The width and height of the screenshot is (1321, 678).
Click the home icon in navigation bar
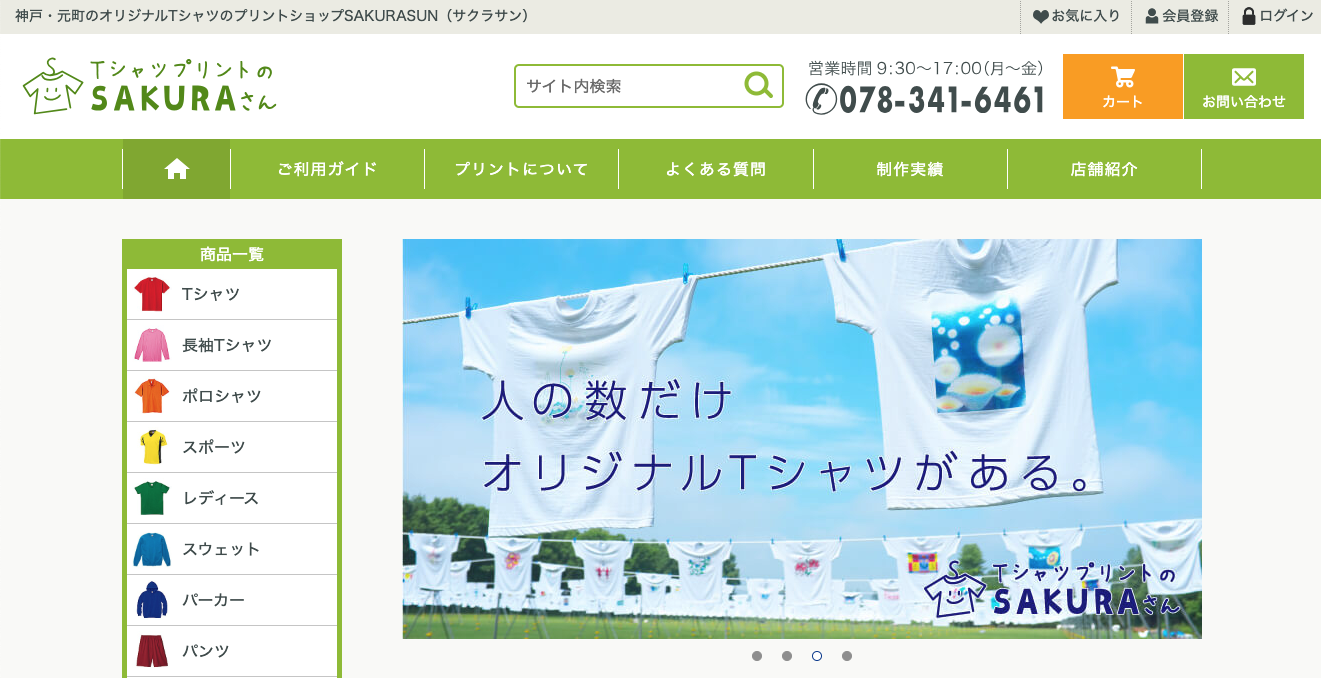coord(177,169)
